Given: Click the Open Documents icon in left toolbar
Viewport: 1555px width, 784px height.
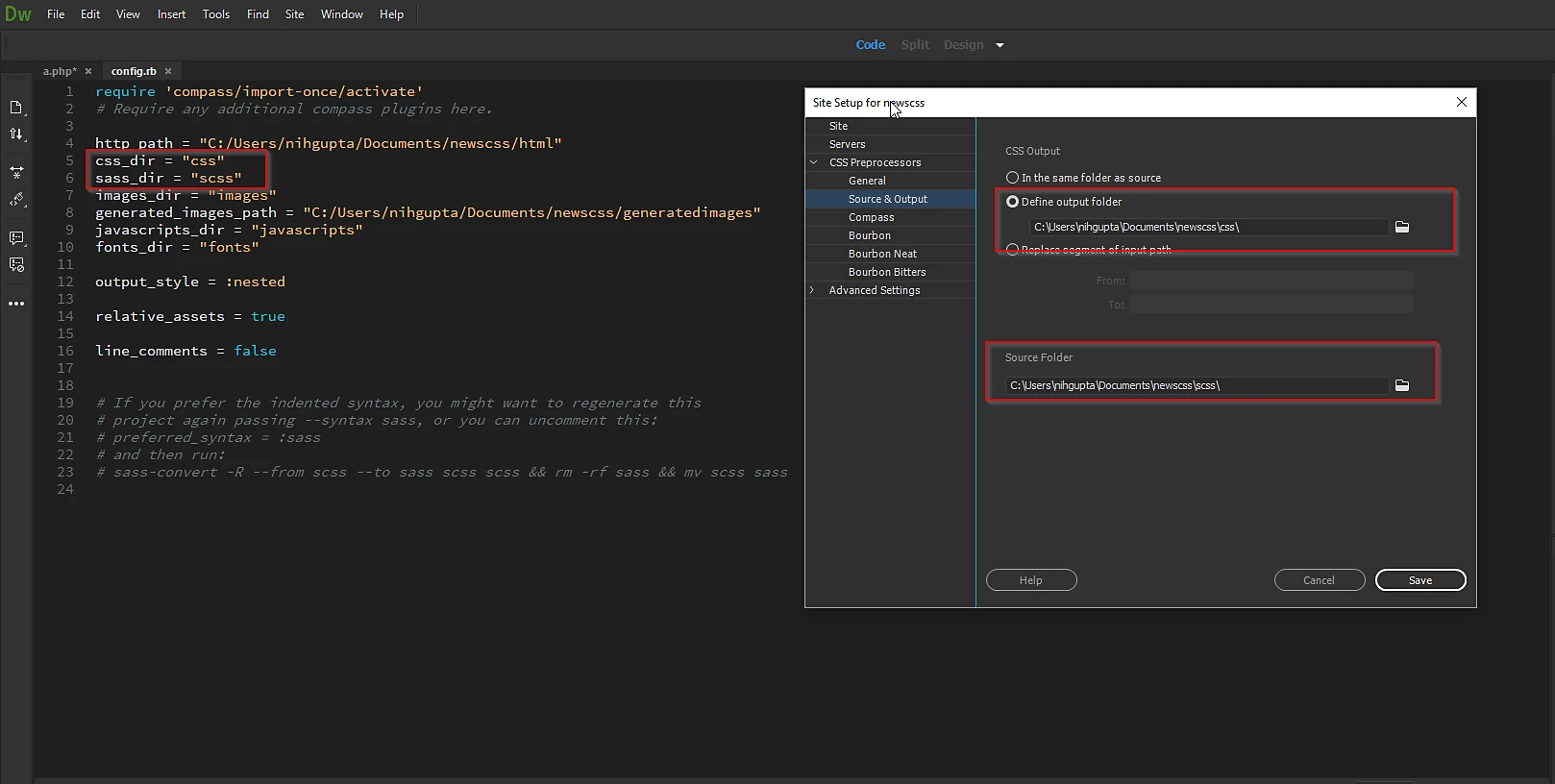Looking at the screenshot, I should [x=16, y=108].
